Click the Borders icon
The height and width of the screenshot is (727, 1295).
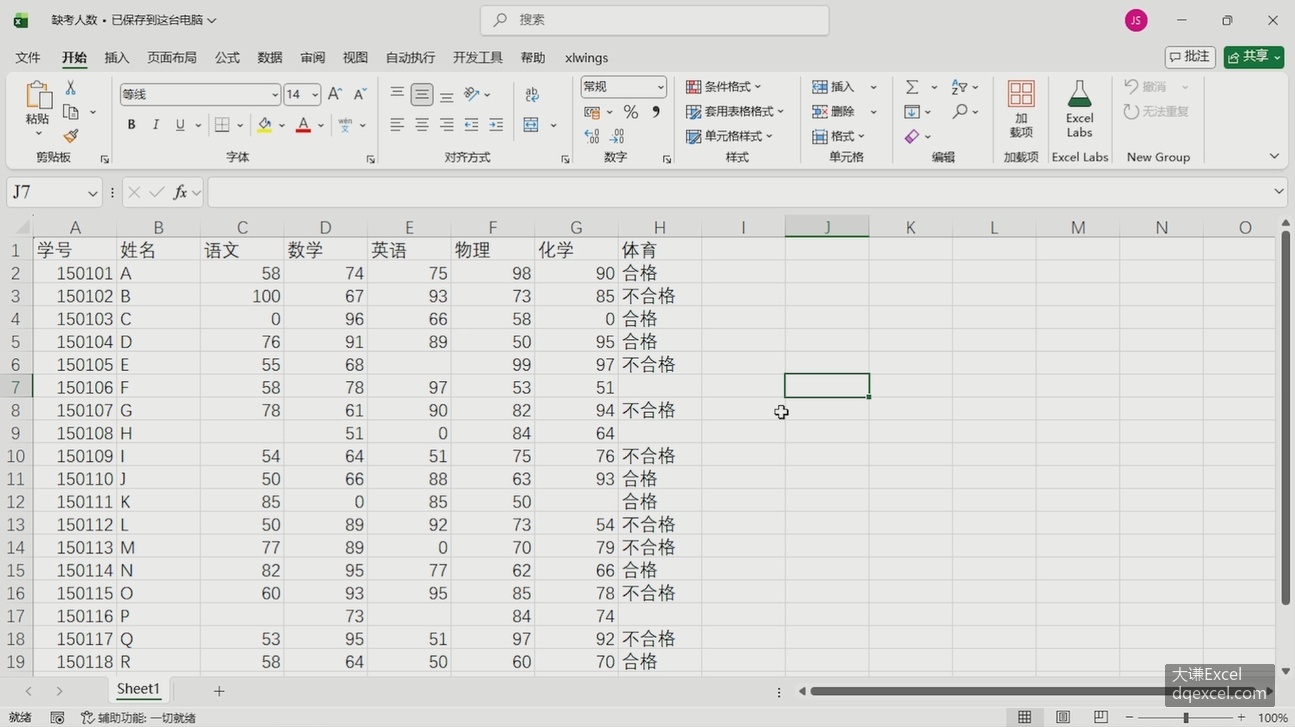(222, 125)
